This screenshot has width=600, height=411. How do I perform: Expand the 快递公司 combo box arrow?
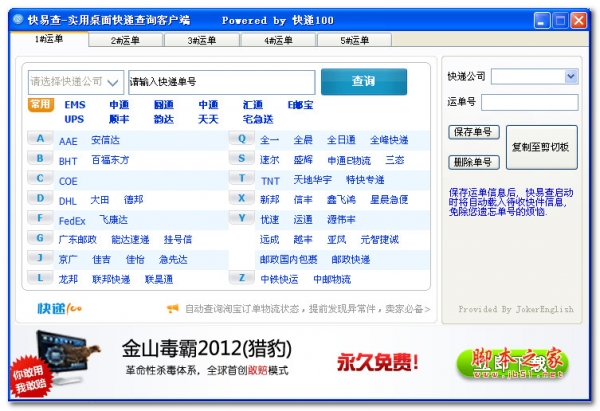click(571, 76)
